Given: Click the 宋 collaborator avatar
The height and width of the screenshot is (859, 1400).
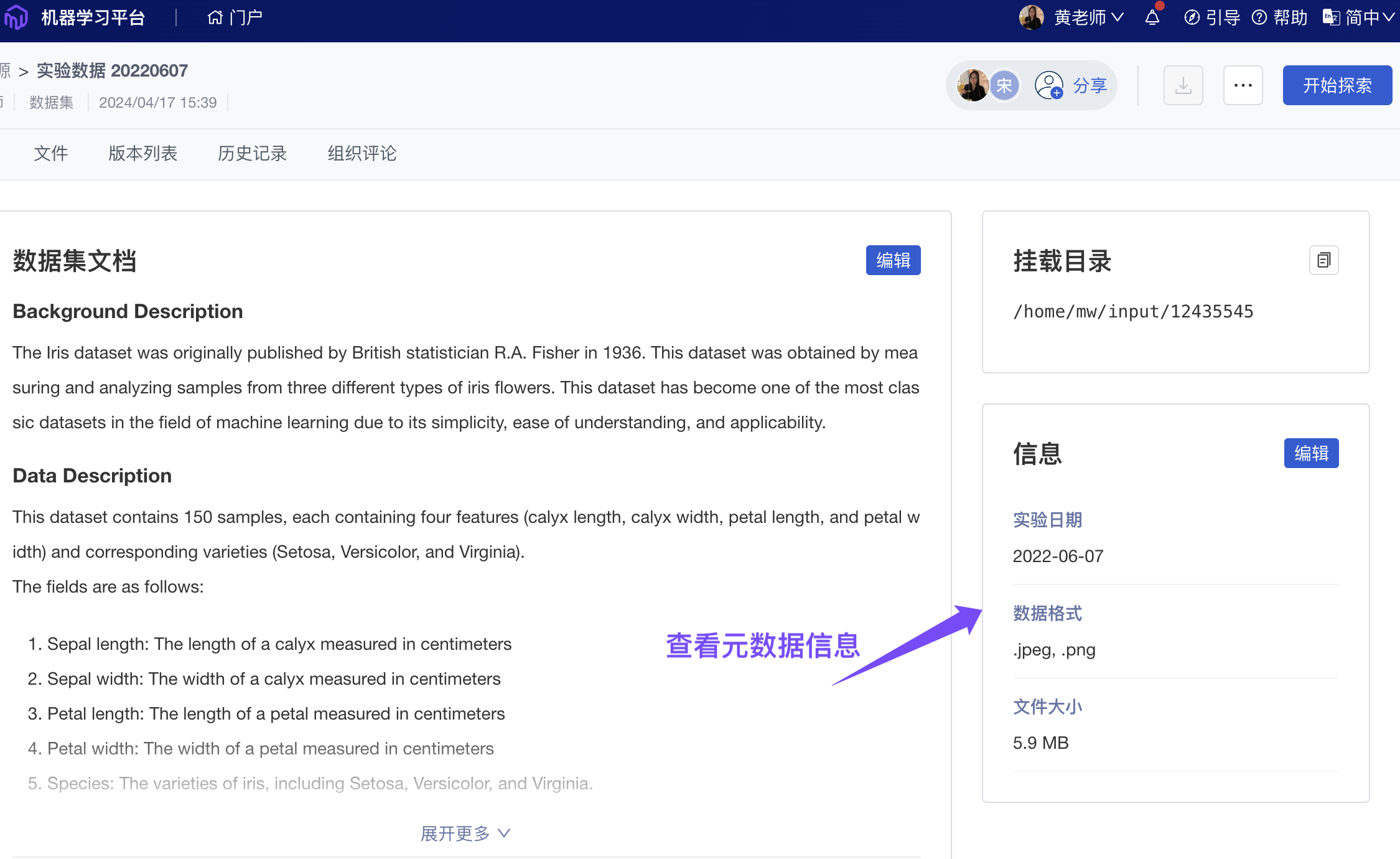Looking at the screenshot, I should tap(1004, 85).
